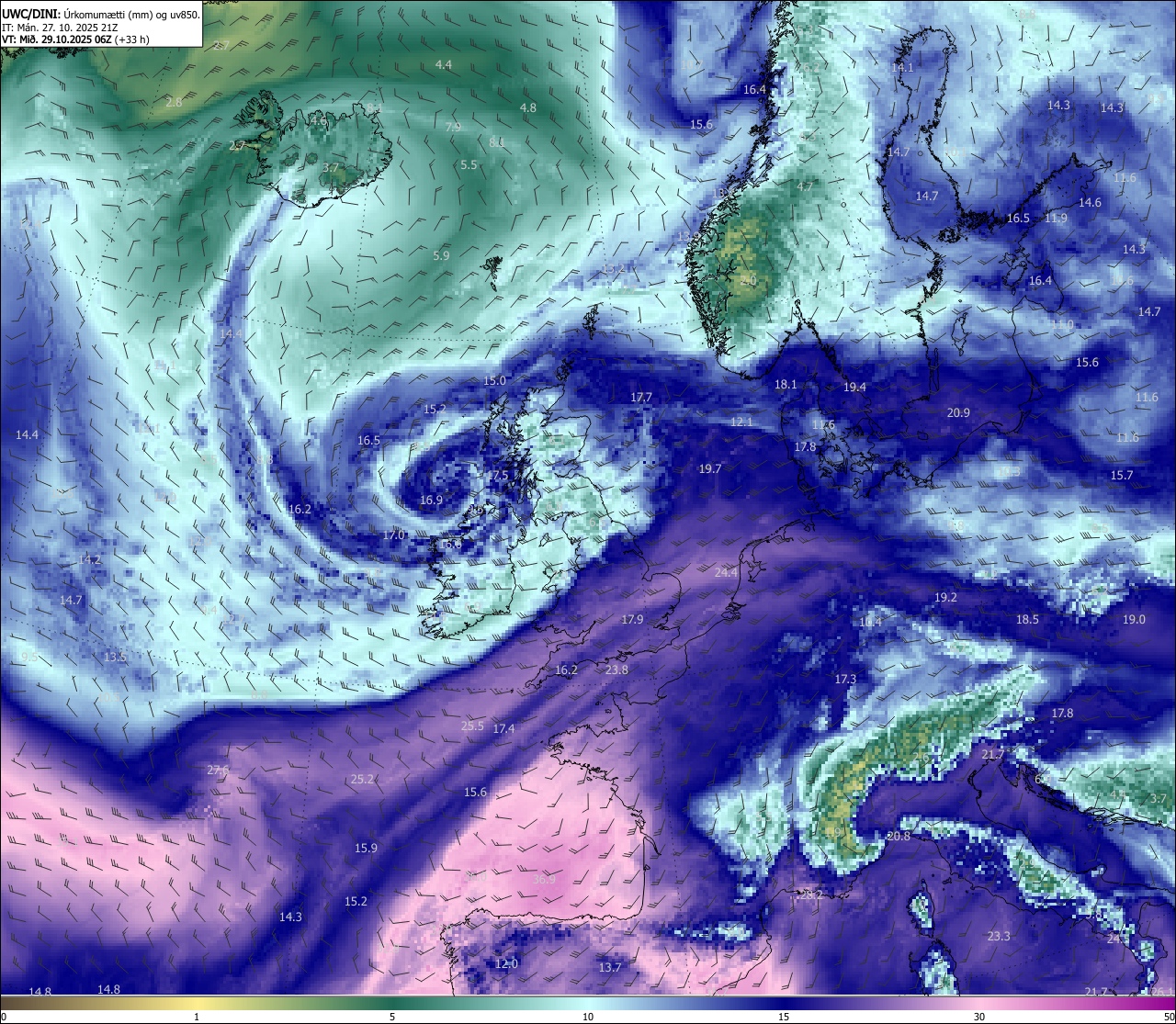Viewport: 1176px width, 1024px height.
Task: Click the Úrkomumætti (mm) og uv850 label
Action: (130, 14)
